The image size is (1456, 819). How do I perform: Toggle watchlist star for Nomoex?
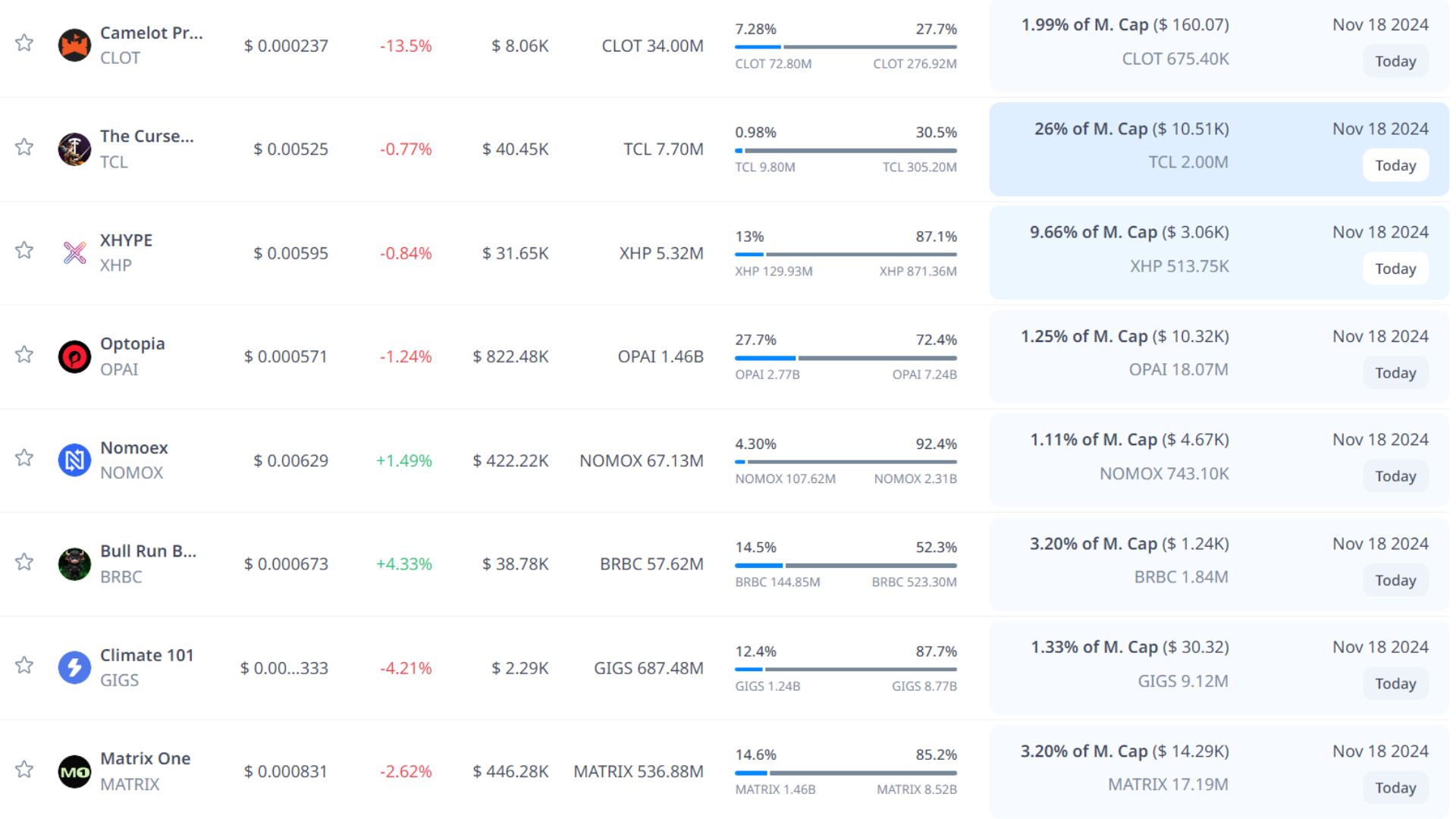click(x=24, y=457)
